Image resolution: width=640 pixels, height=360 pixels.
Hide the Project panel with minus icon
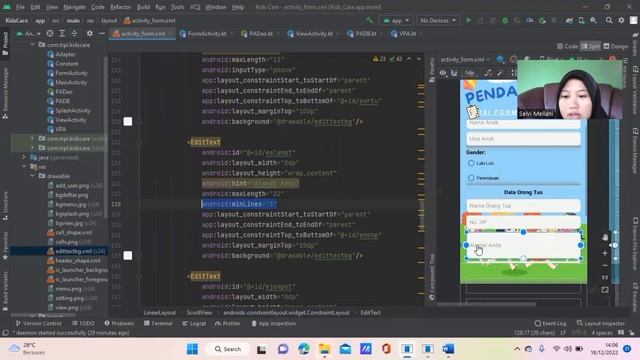tap(102, 33)
